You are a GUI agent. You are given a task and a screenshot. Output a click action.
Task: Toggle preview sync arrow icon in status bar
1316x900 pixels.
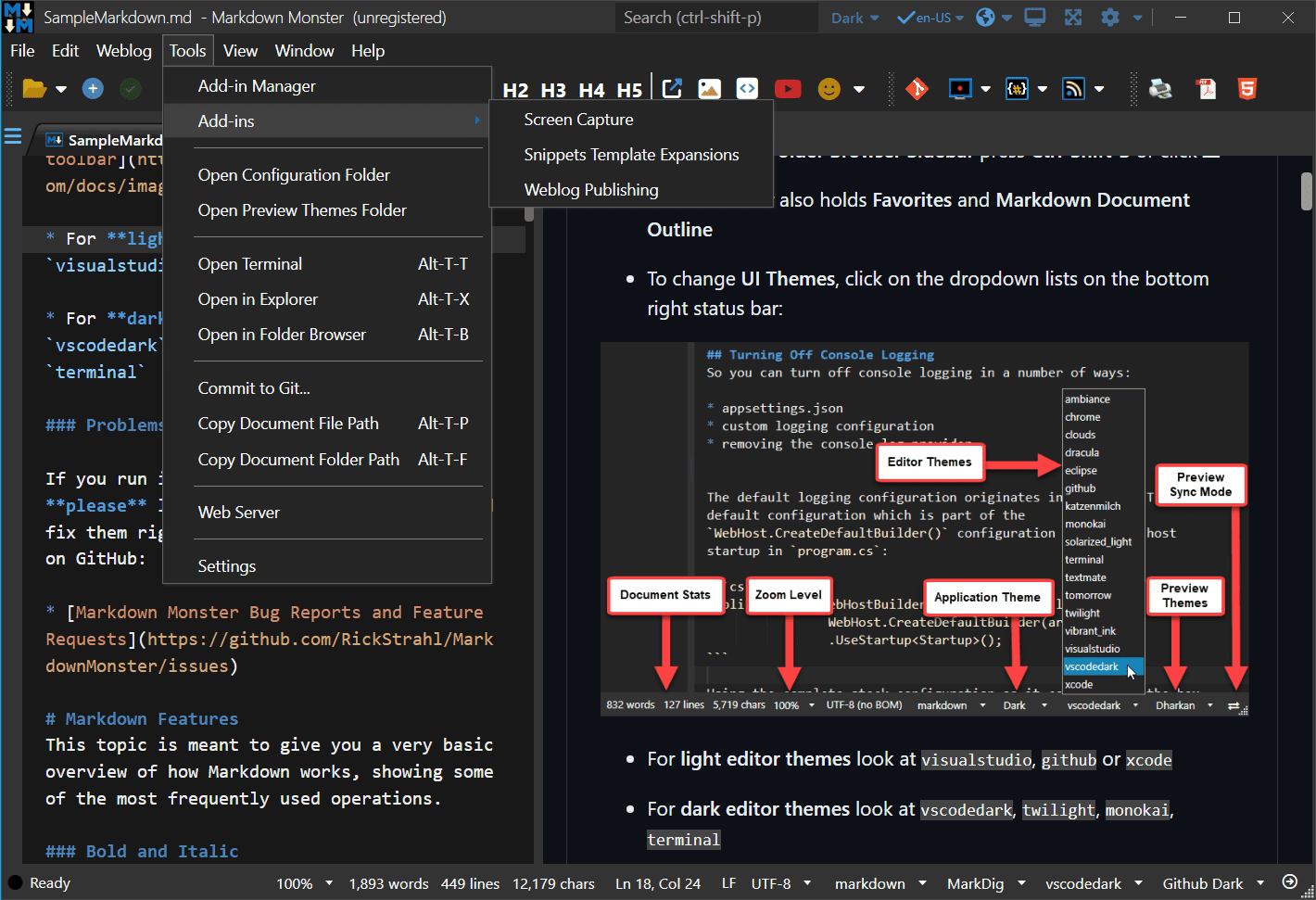click(1289, 882)
